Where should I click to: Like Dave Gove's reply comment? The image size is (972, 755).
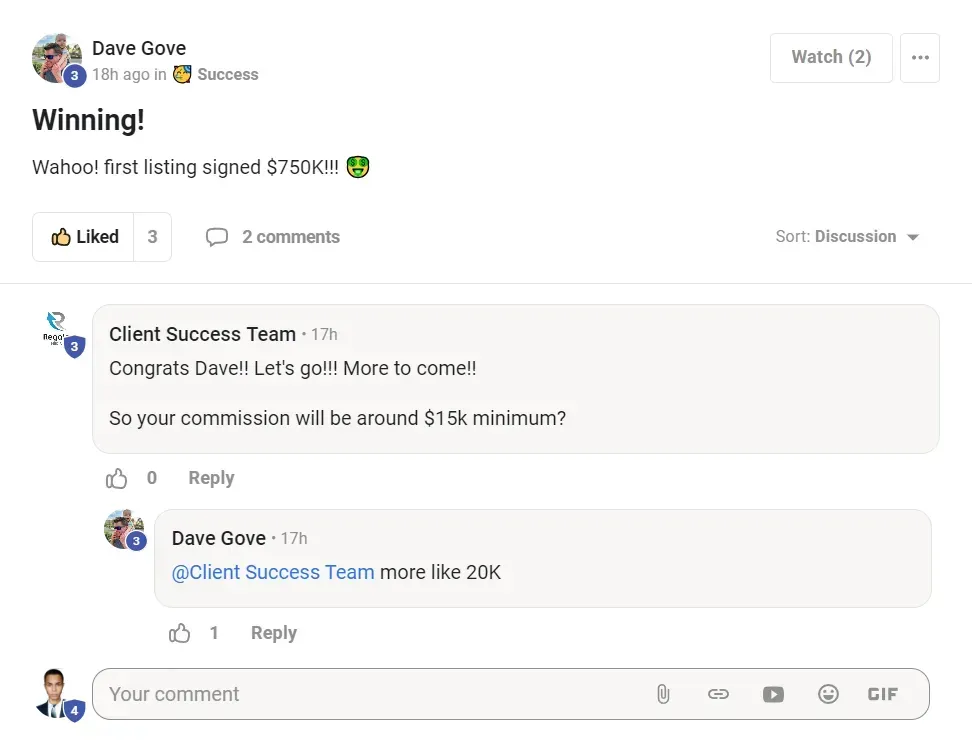point(180,633)
